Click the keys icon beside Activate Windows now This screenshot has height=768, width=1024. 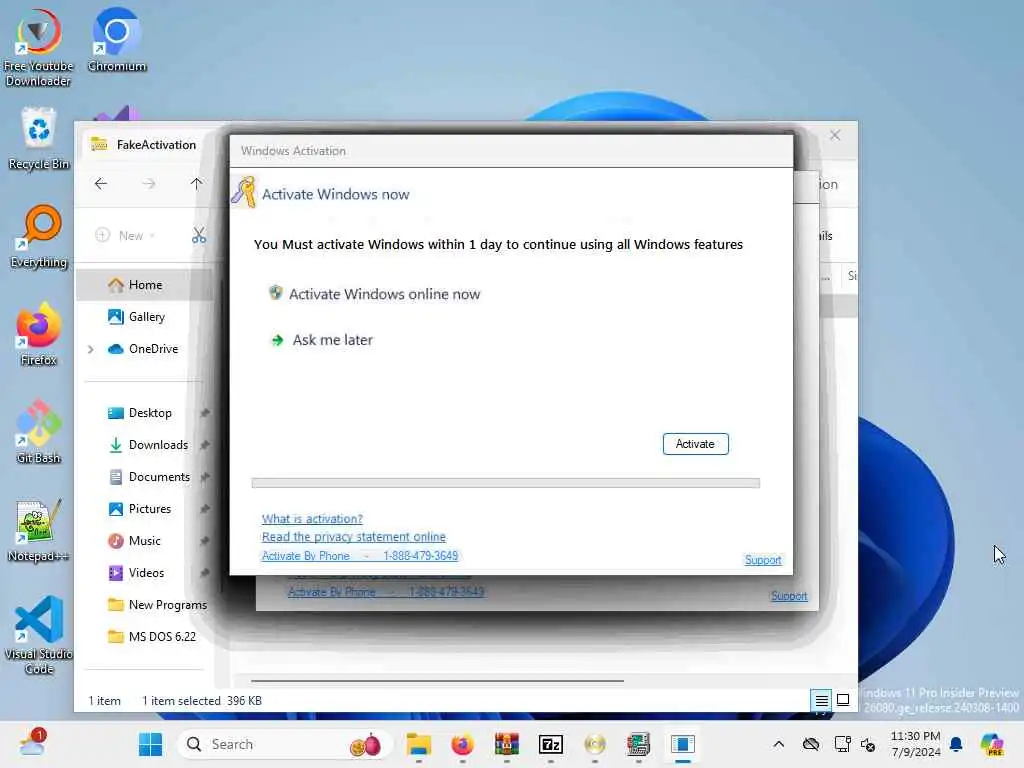pos(244,193)
